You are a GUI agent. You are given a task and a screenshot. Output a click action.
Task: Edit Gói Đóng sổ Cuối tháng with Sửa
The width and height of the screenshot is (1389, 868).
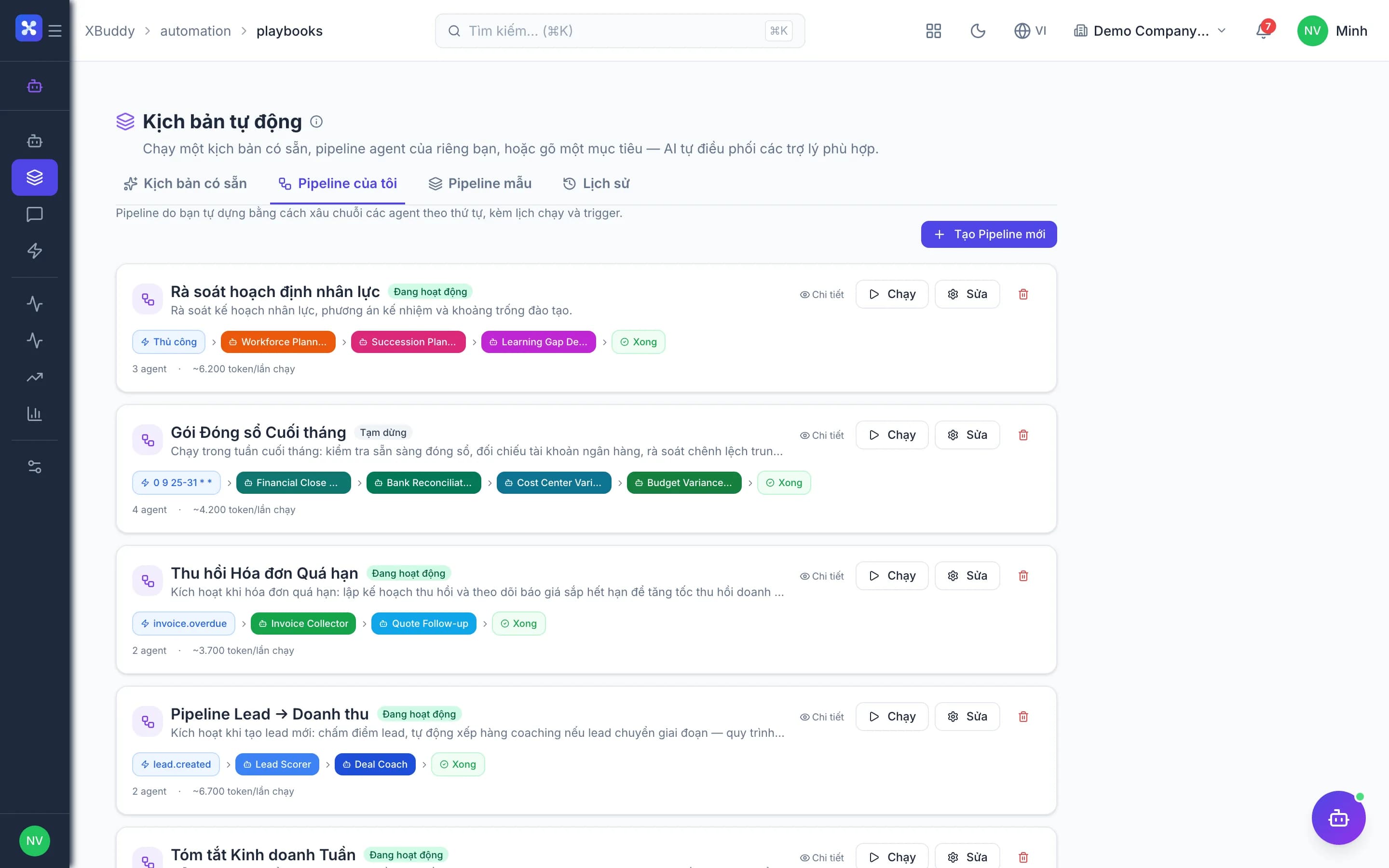[x=967, y=435]
